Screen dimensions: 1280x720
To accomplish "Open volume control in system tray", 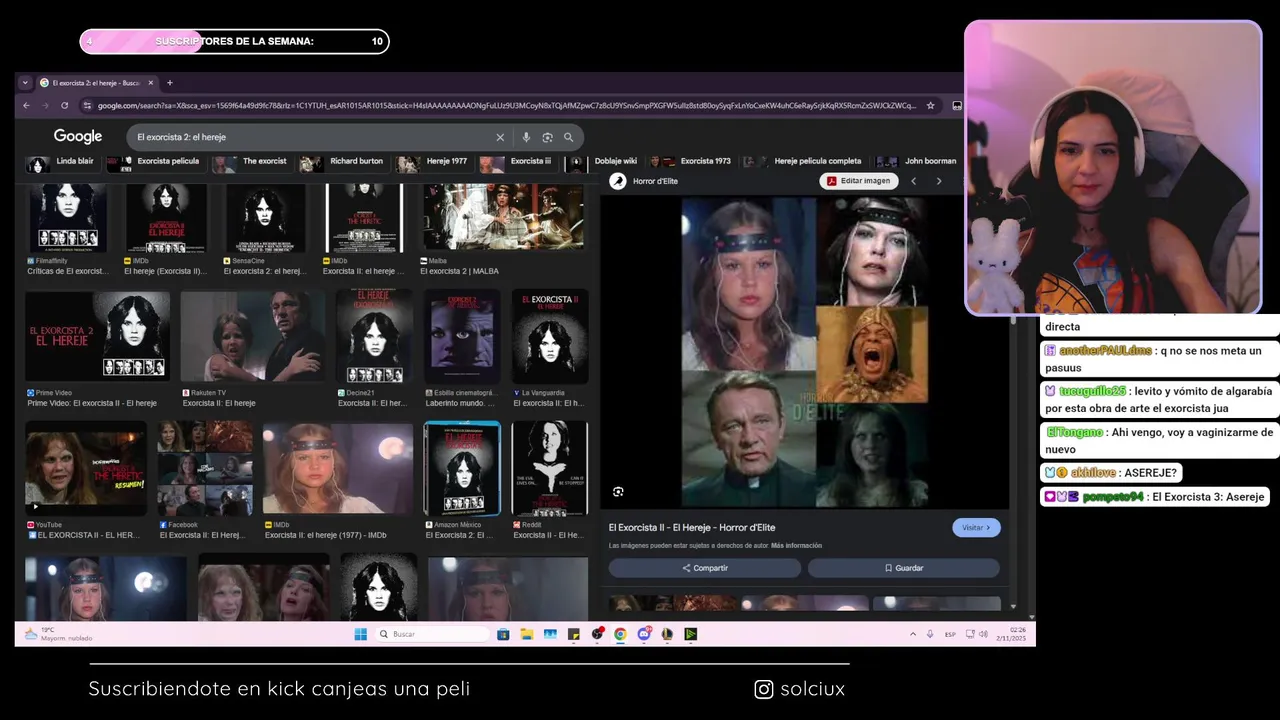I will point(984,634).
